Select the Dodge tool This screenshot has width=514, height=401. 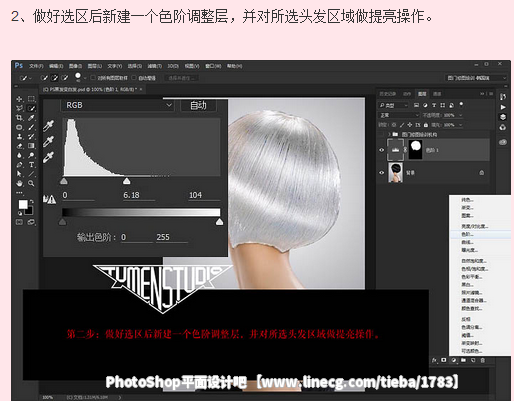coord(31,155)
